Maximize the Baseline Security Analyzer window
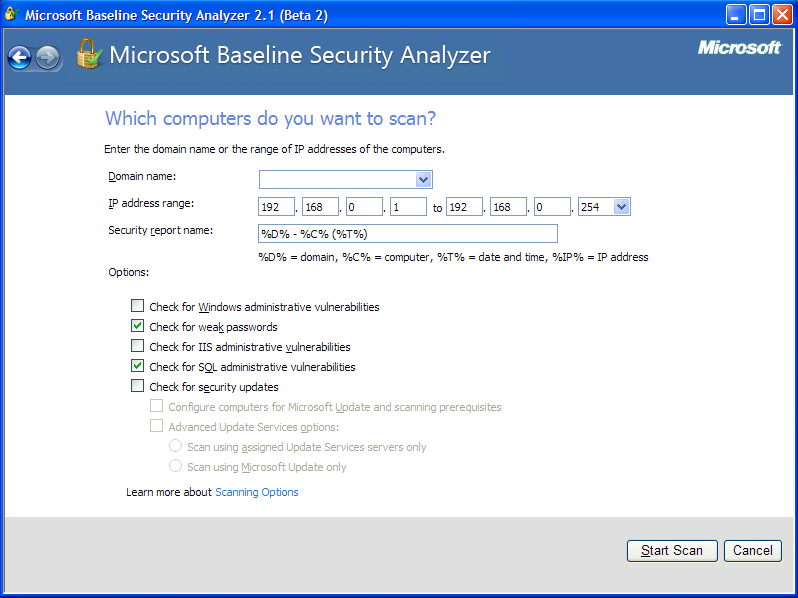The height and width of the screenshot is (598, 798). [759, 15]
